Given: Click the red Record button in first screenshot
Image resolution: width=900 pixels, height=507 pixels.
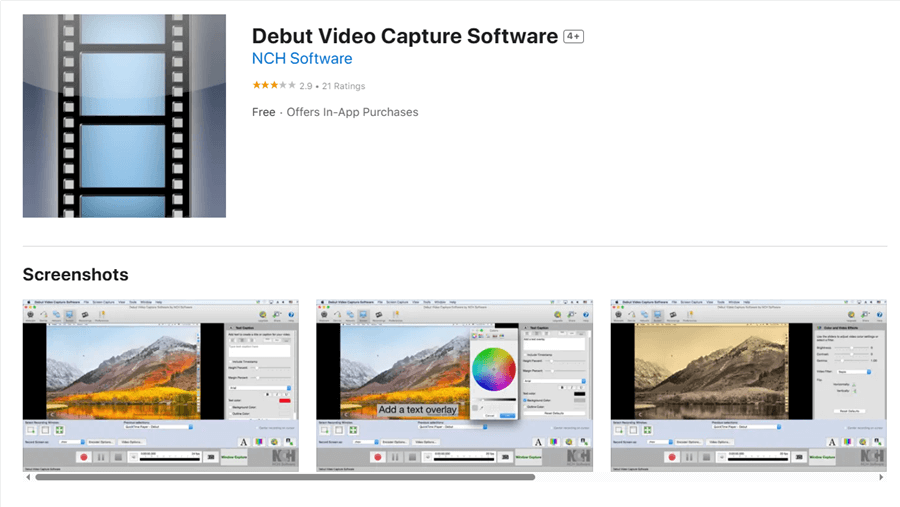Looking at the screenshot, I should tap(84, 457).
